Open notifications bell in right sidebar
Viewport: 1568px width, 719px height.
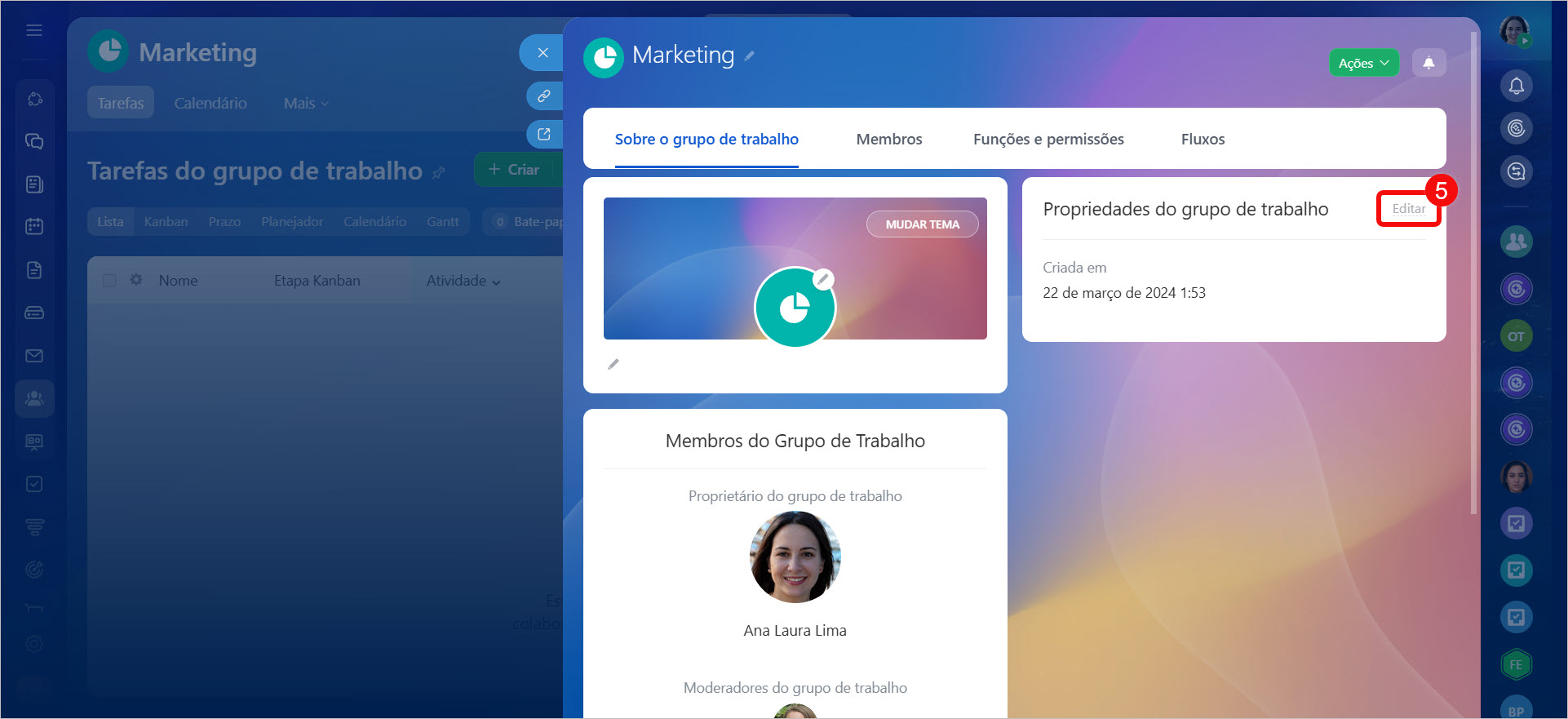tap(1516, 86)
